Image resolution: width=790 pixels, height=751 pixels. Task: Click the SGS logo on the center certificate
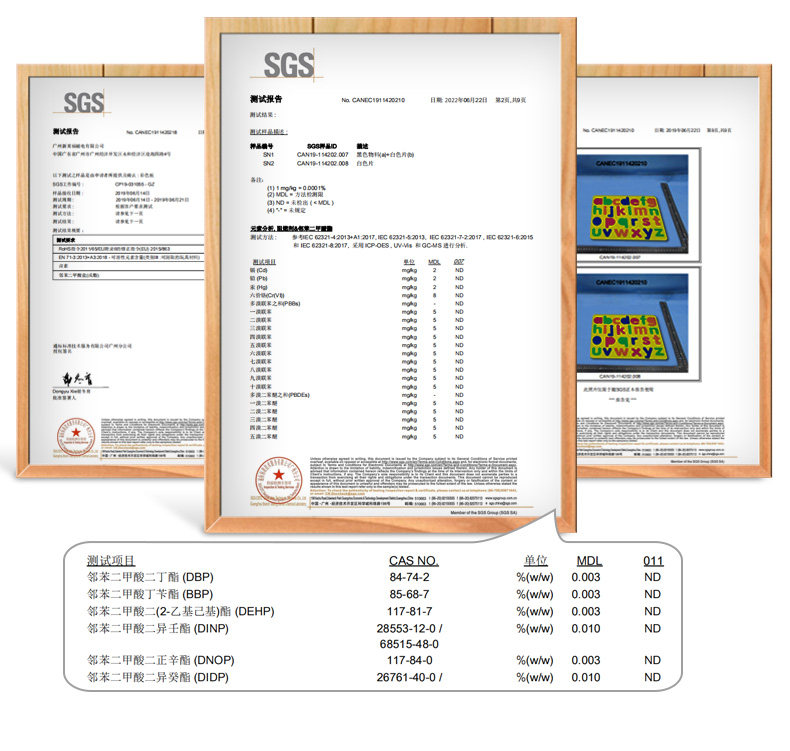click(288, 65)
